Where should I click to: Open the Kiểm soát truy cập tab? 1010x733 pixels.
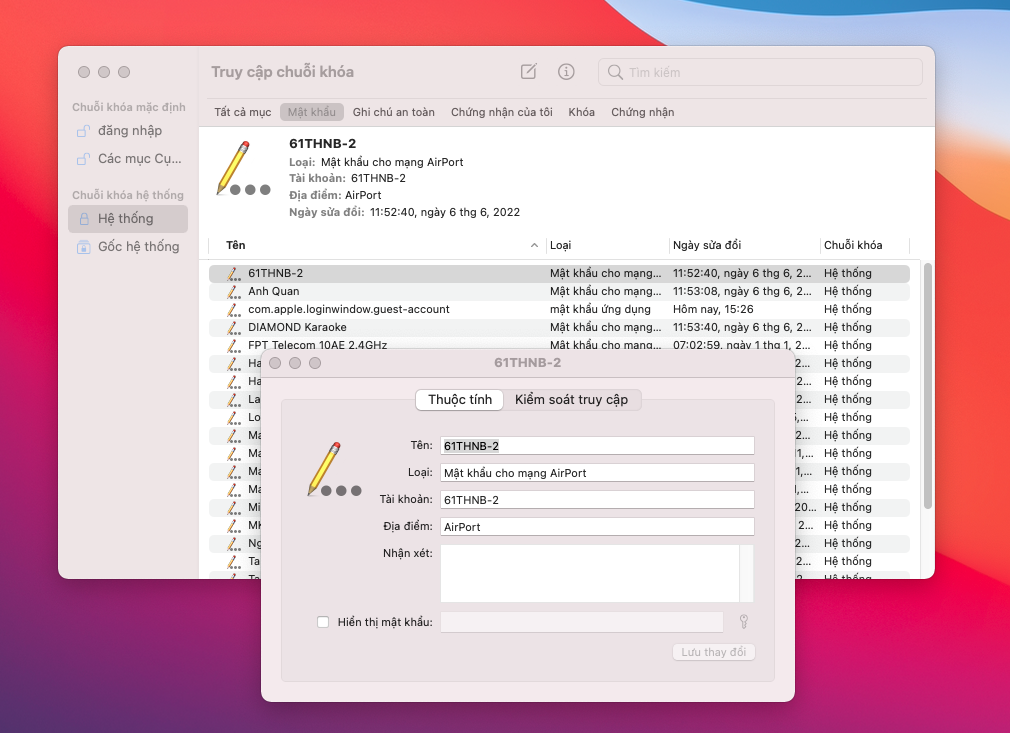[571, 399]
